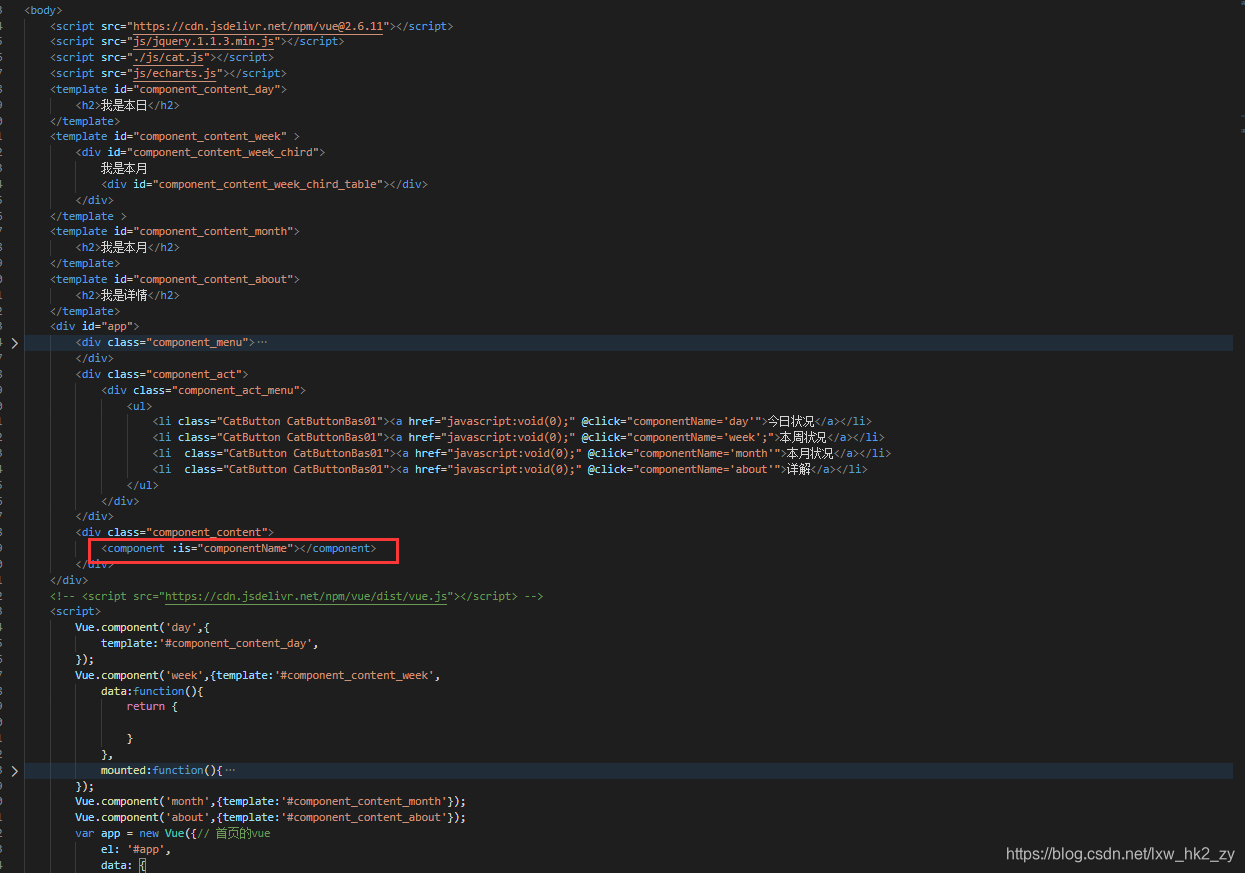Viewport: 1245px width, 873px height.
Task: Click the 今日状况 anchor text
Action: coord(791,422)
